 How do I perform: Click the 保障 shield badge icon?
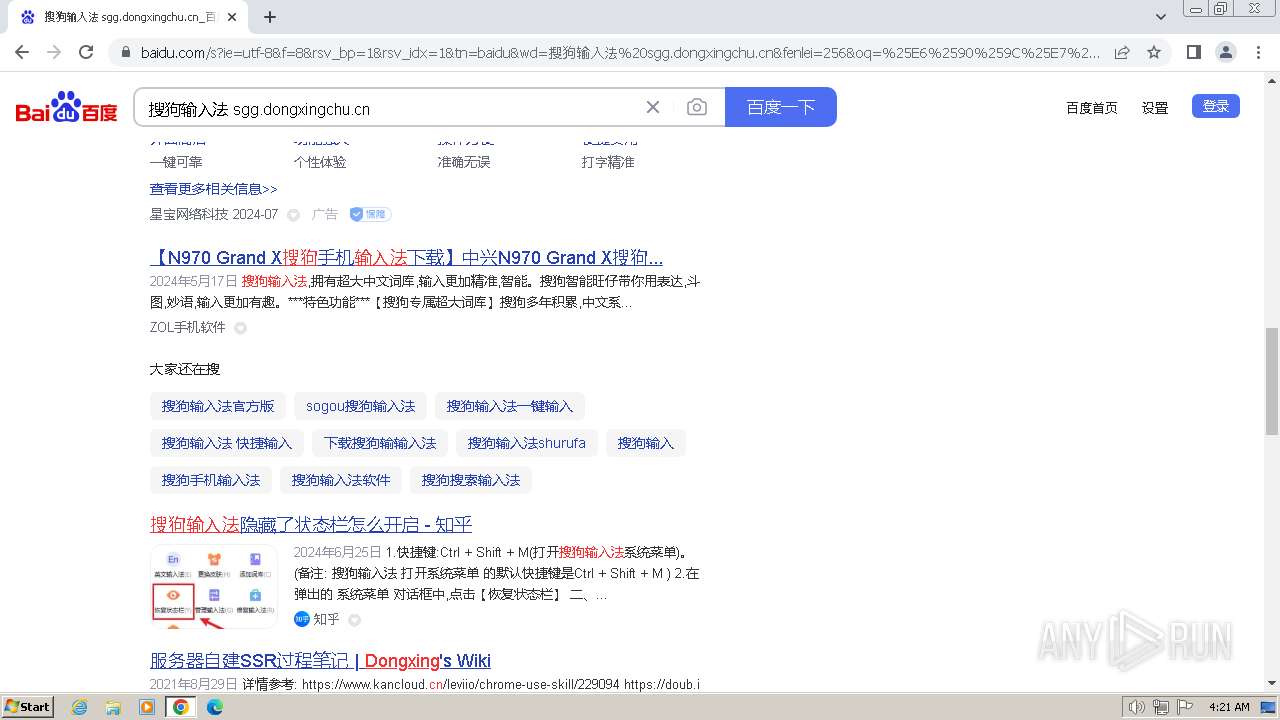point(370,214)
